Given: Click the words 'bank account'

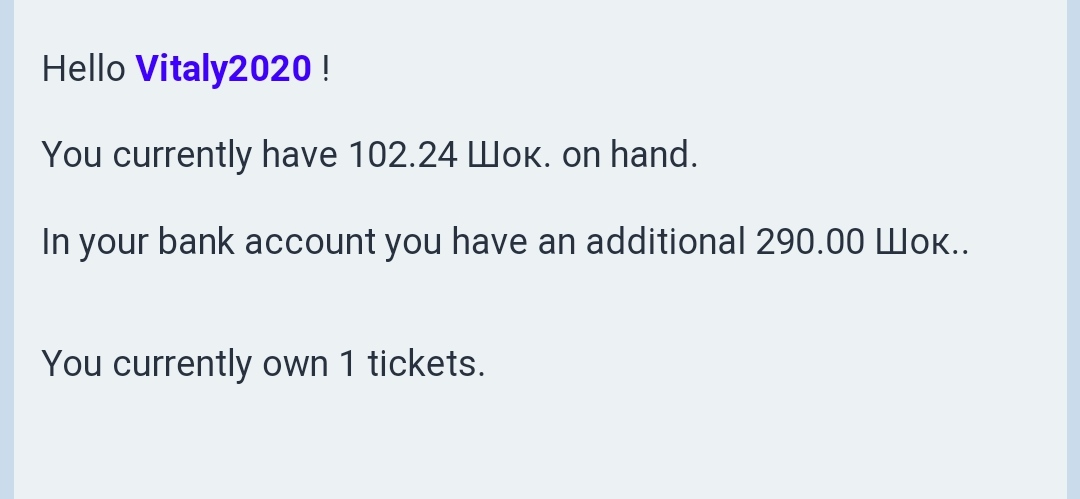Looking at the screenshot, I should [x=266, y=242].
